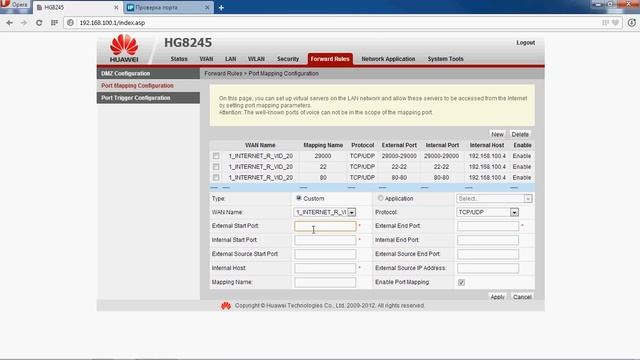
Task: Open the Status tab
Action: click(x=179, y=59)
